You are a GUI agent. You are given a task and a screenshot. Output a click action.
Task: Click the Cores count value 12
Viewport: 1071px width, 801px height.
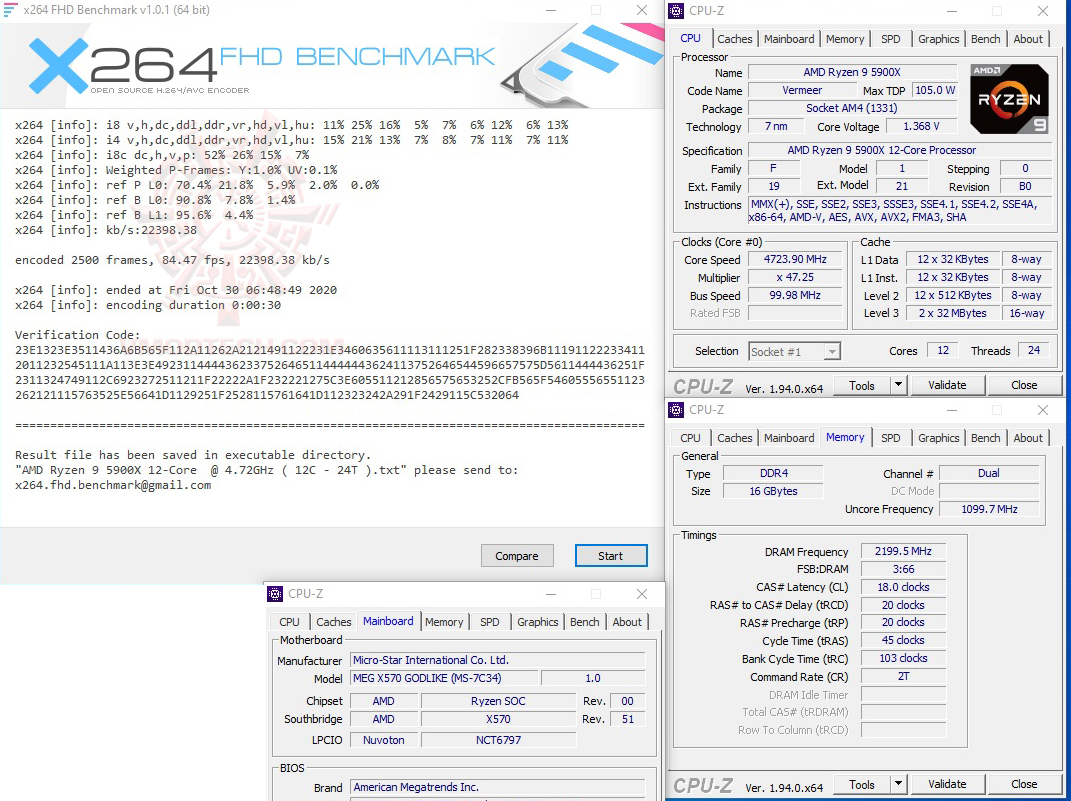(x=943, y=350)
